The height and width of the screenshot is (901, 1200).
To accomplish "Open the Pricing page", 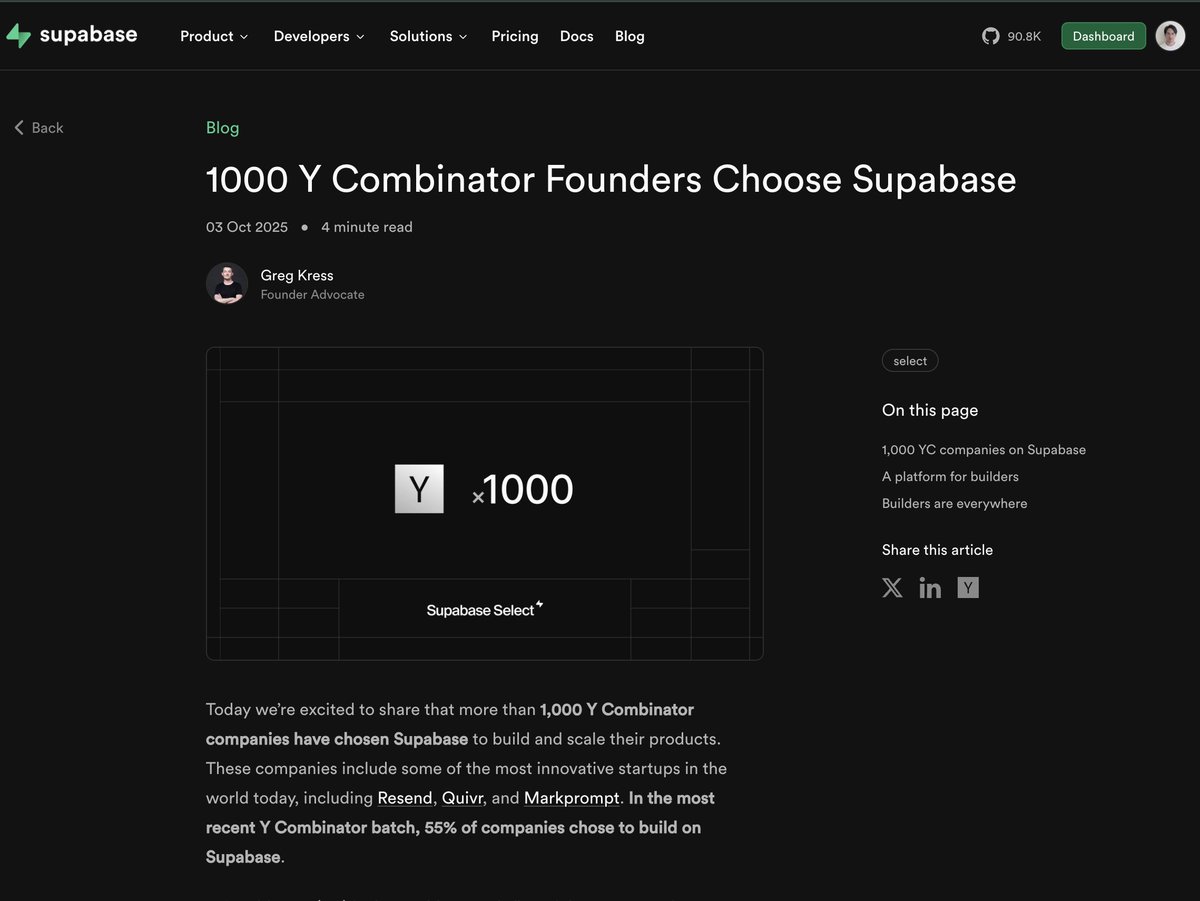I will click(x=515, y=36).
